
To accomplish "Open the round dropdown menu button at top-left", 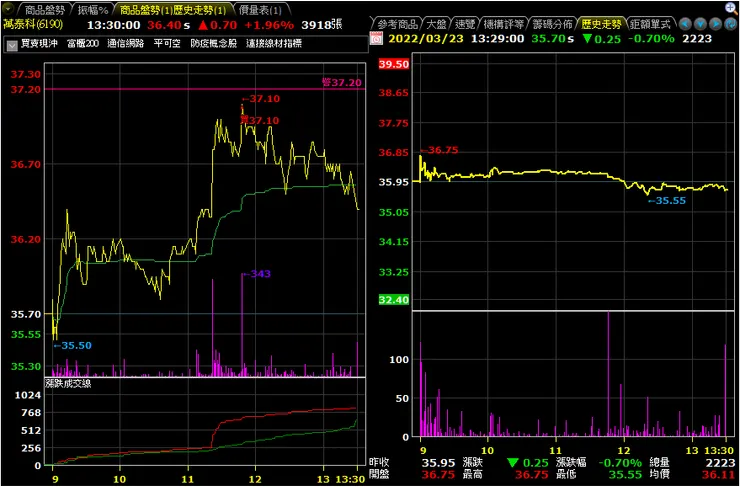I will pyautogui.click(x=8, y=9).
